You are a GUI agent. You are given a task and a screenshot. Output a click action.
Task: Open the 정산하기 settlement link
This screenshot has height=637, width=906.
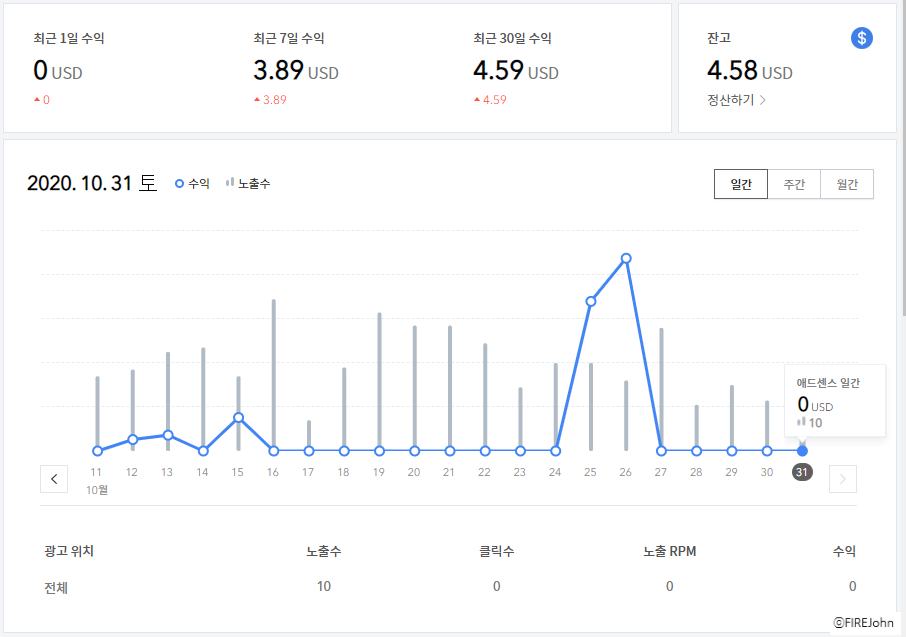pos(737,100)
